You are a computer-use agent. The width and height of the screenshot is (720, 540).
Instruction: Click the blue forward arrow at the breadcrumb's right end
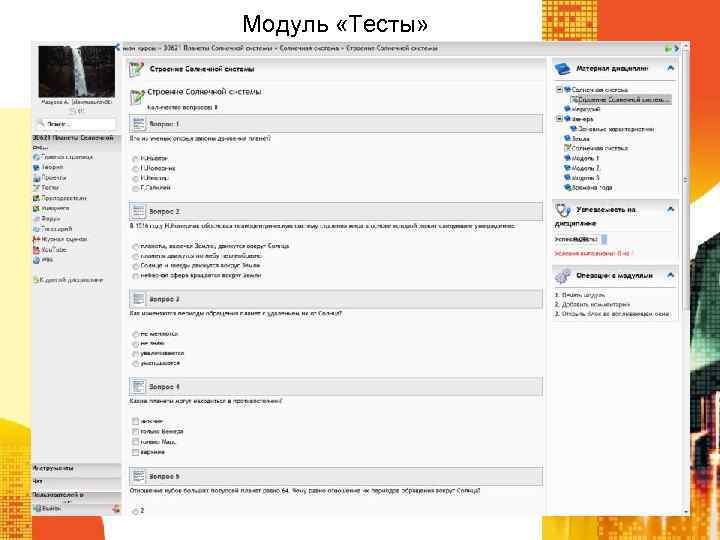tap(676, 48)
